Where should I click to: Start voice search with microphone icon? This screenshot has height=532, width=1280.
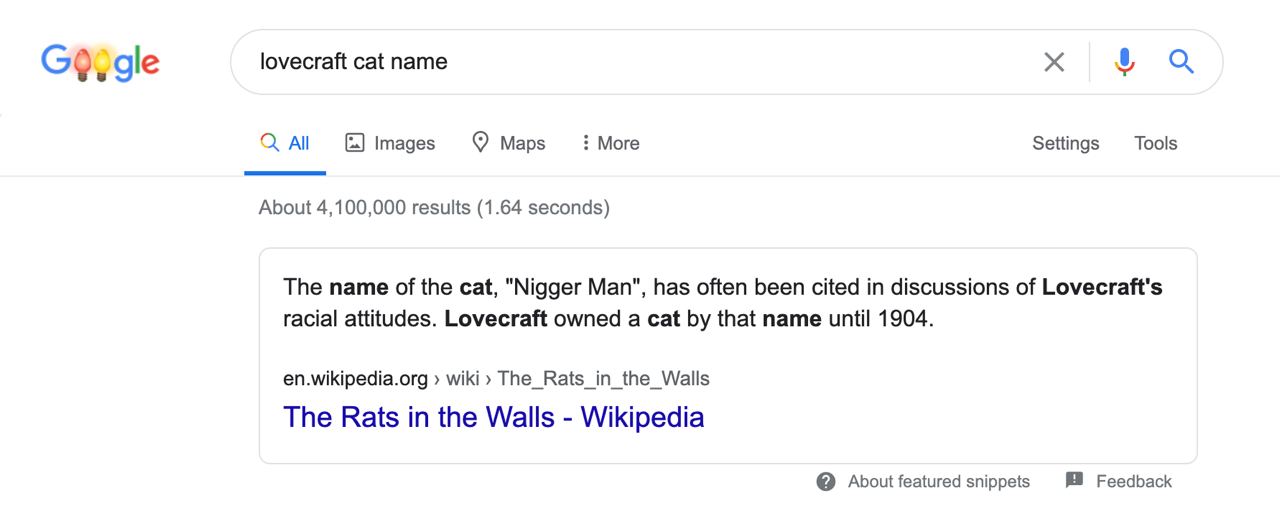[1125, 62]
